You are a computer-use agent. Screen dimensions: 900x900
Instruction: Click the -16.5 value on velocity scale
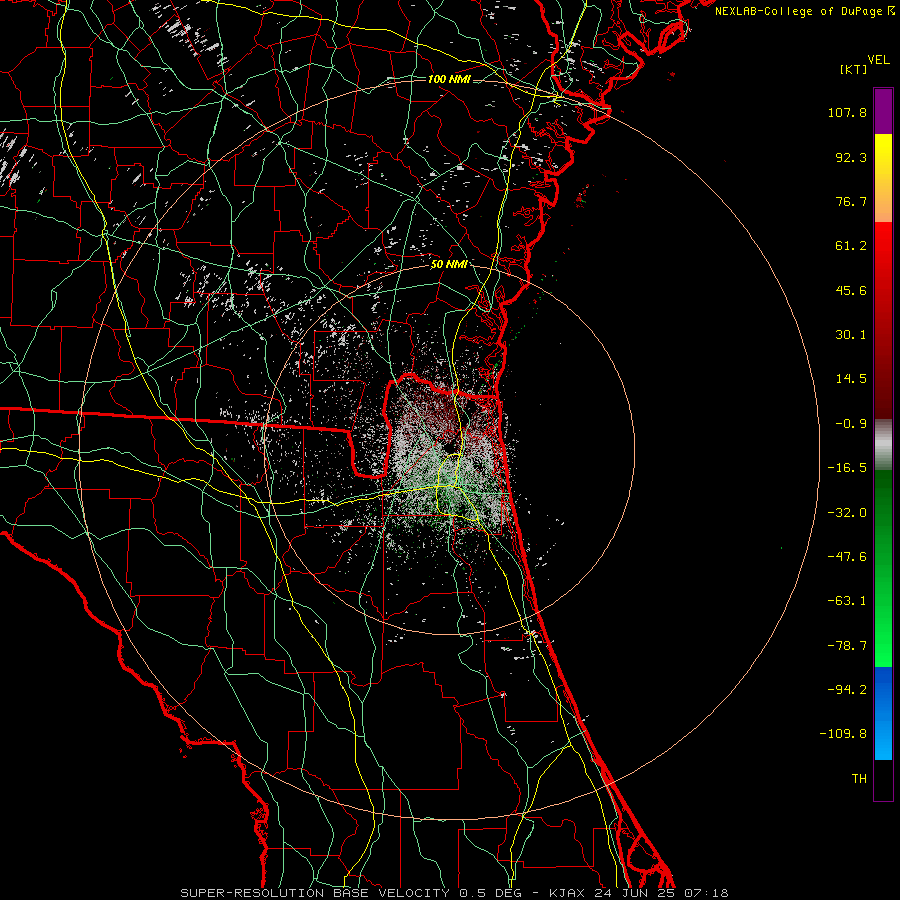pyautogui.click(x=847, y=468)
